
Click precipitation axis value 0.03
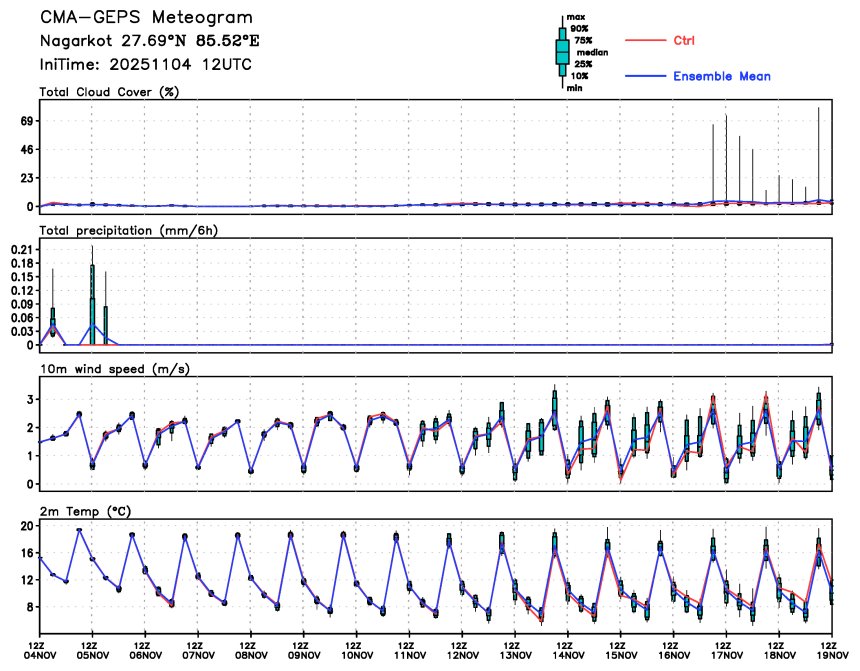point(21,331)
